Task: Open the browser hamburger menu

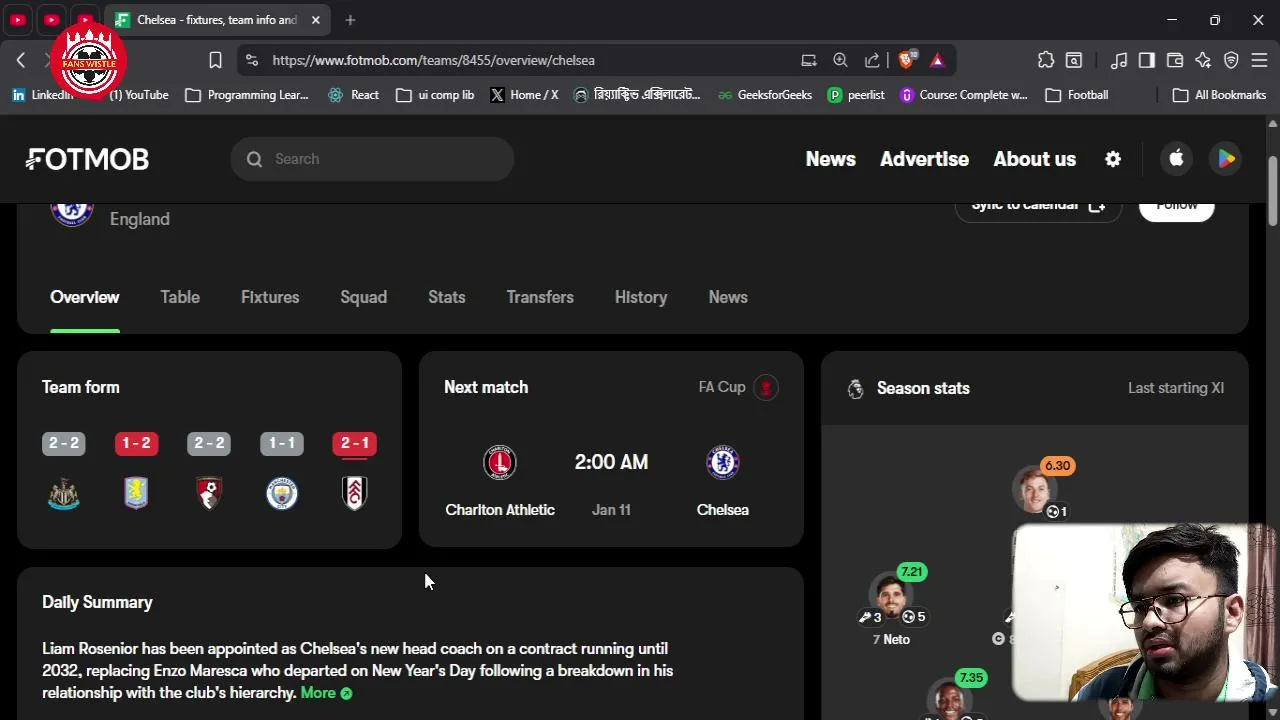Action: click(1259, 60)
